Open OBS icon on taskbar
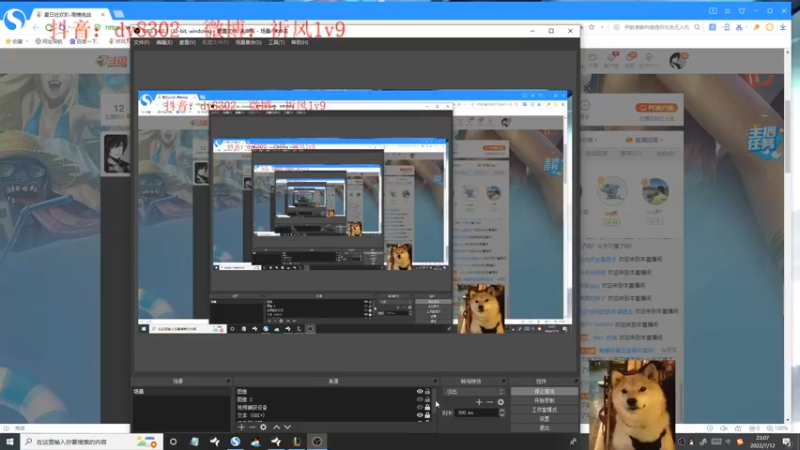 (317, 441)
